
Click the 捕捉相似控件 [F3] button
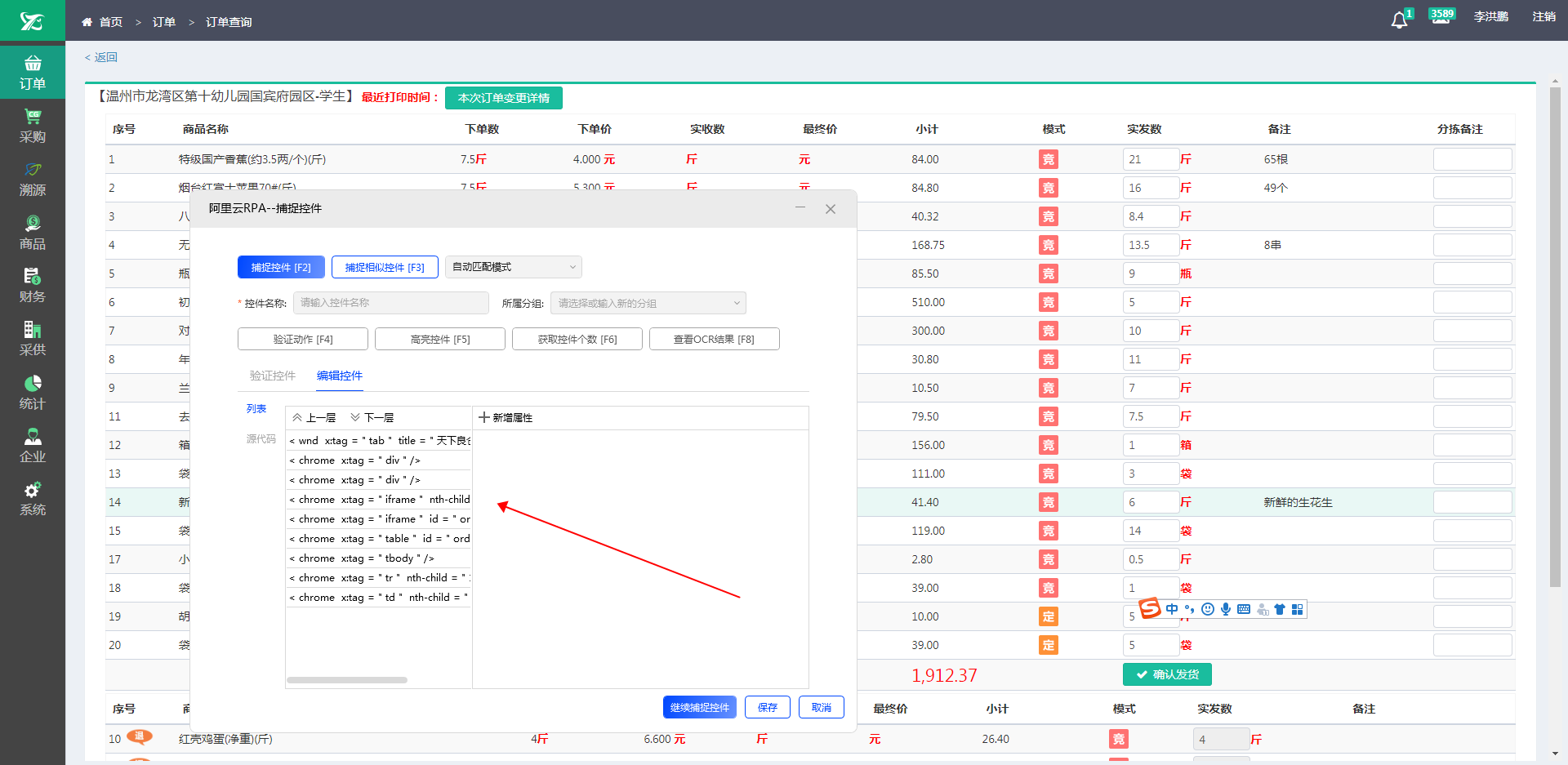[x=385, y=267]
